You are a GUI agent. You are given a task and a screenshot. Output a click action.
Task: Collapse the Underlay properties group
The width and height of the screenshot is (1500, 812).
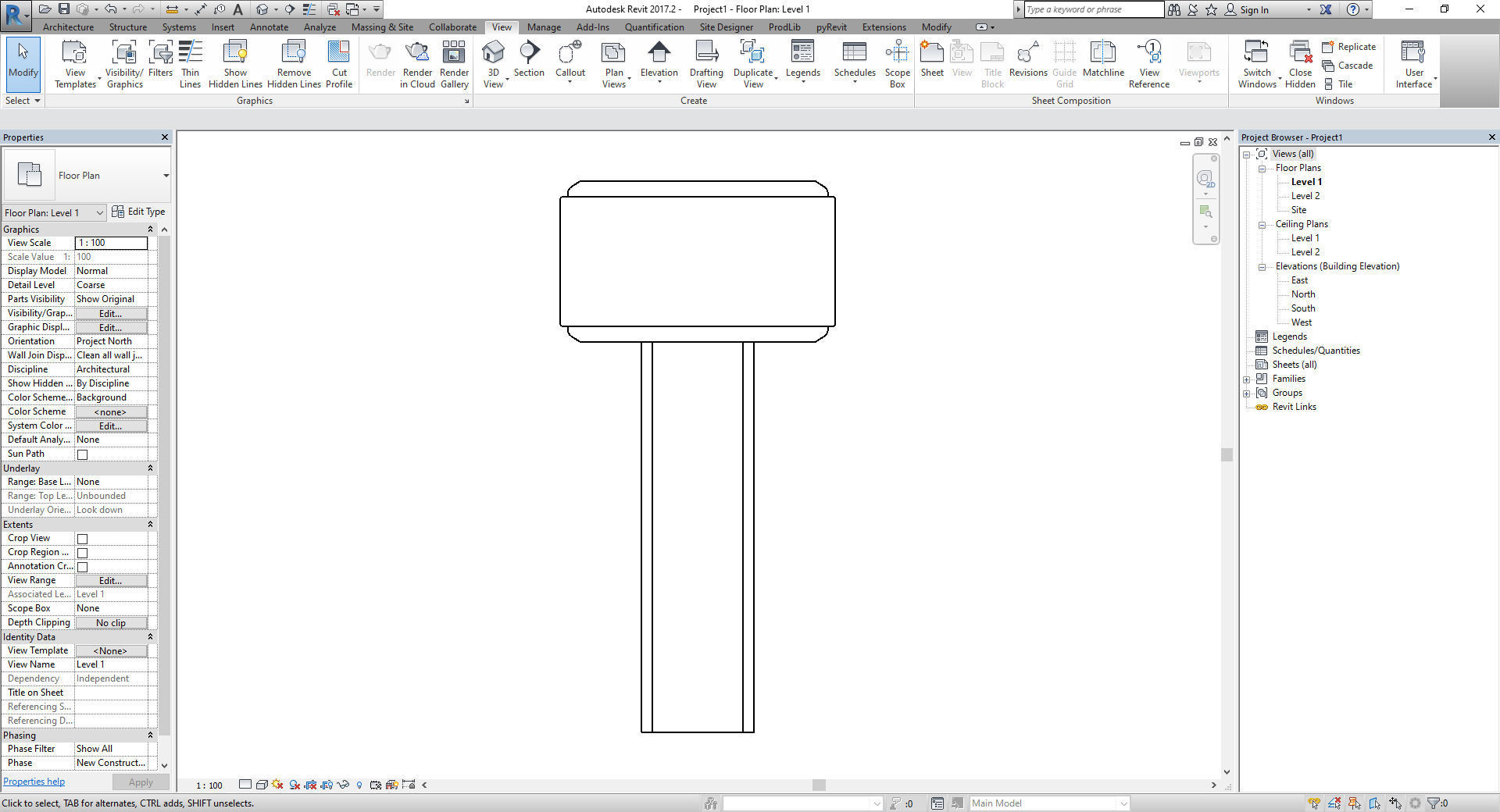pos(150,468)
